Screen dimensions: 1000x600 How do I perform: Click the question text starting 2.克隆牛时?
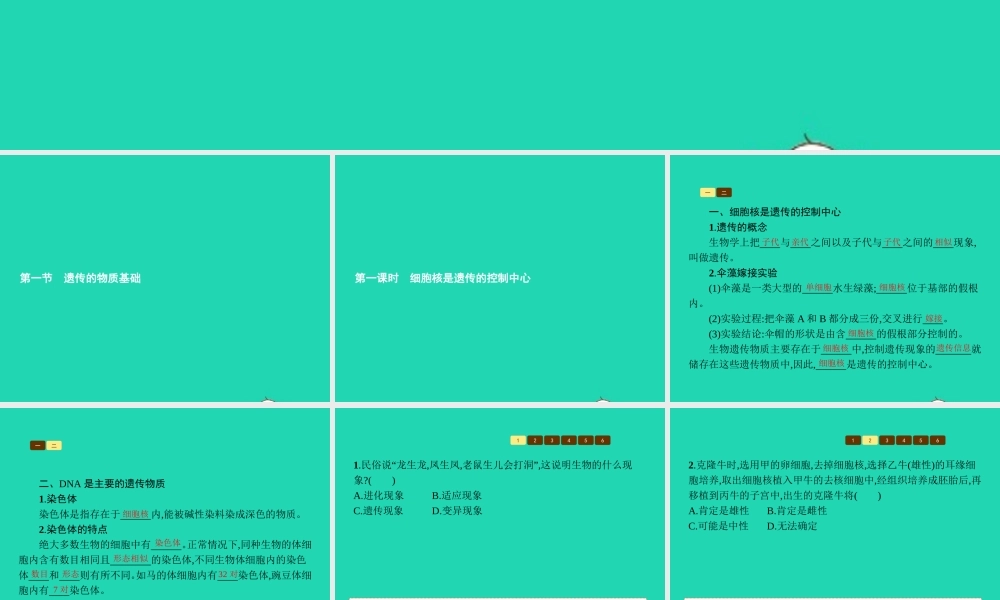coord(835,480)
